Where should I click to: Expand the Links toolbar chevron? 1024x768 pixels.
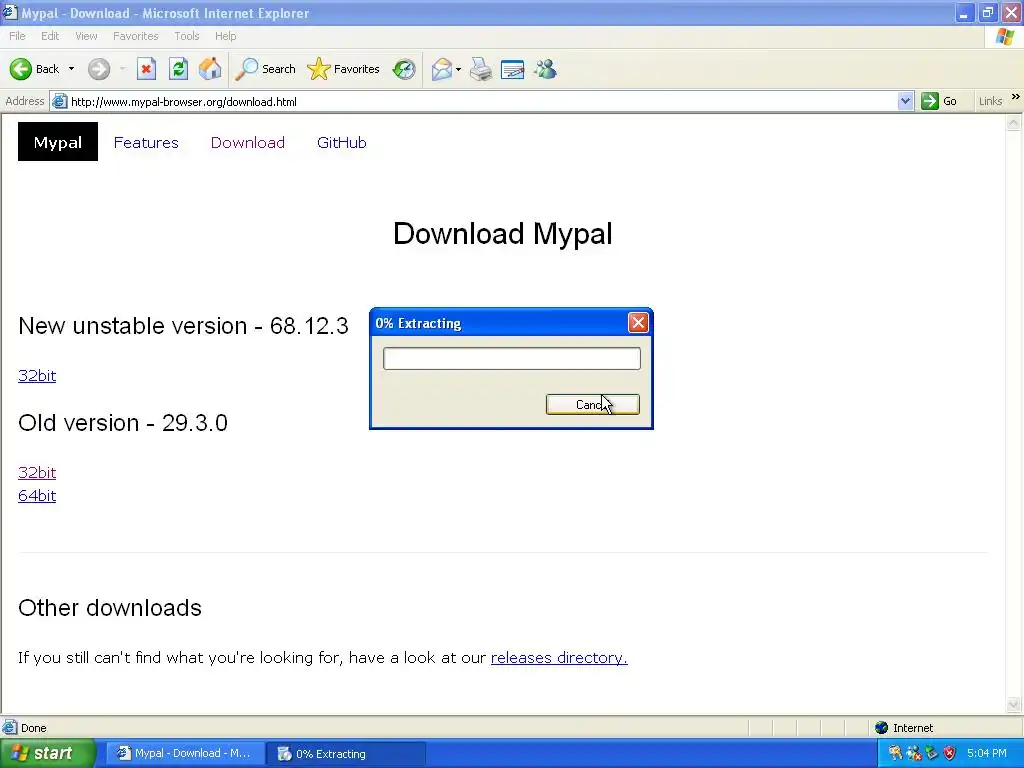point(1016,97)
